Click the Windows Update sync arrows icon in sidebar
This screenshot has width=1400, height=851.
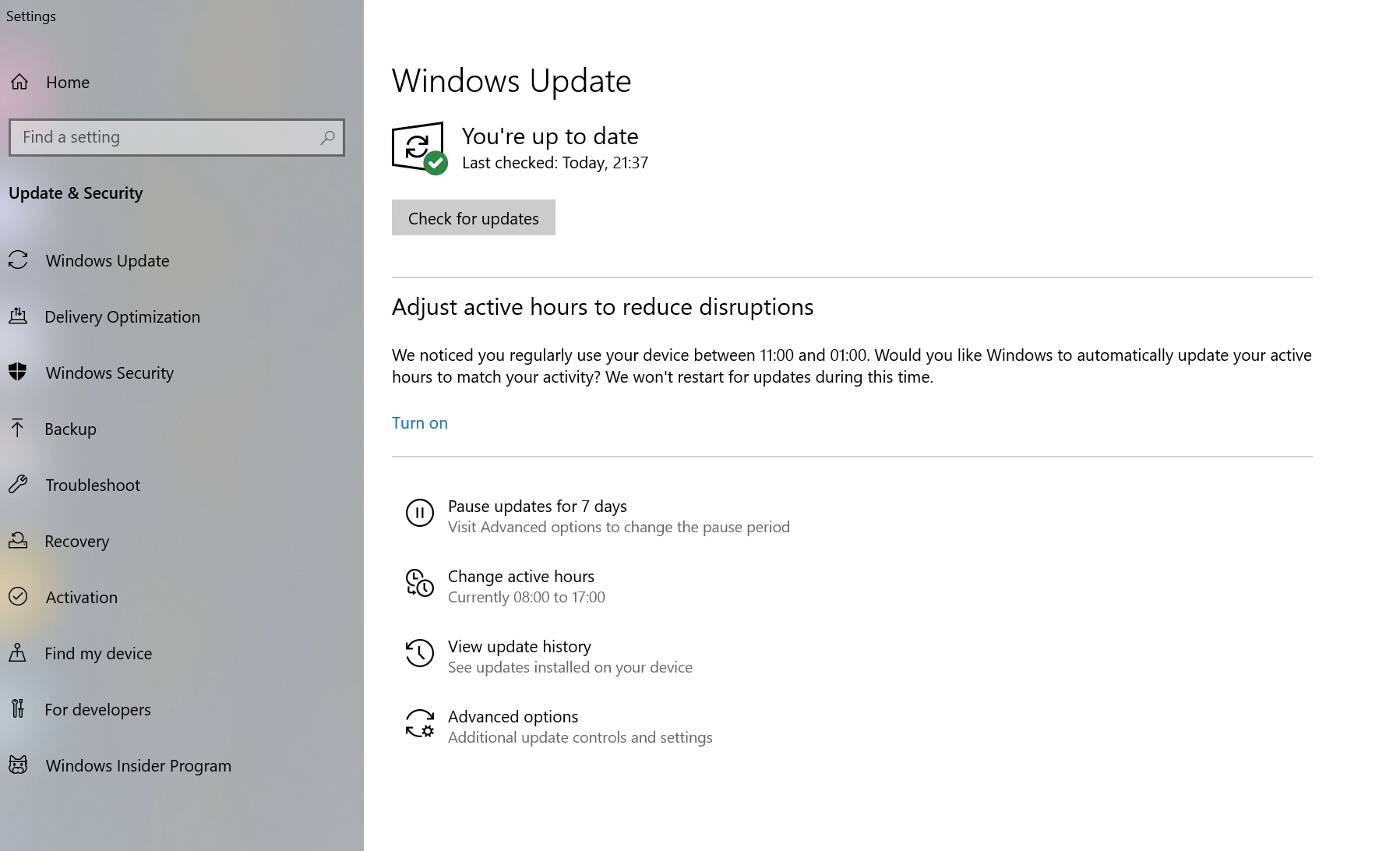point(18,260)
